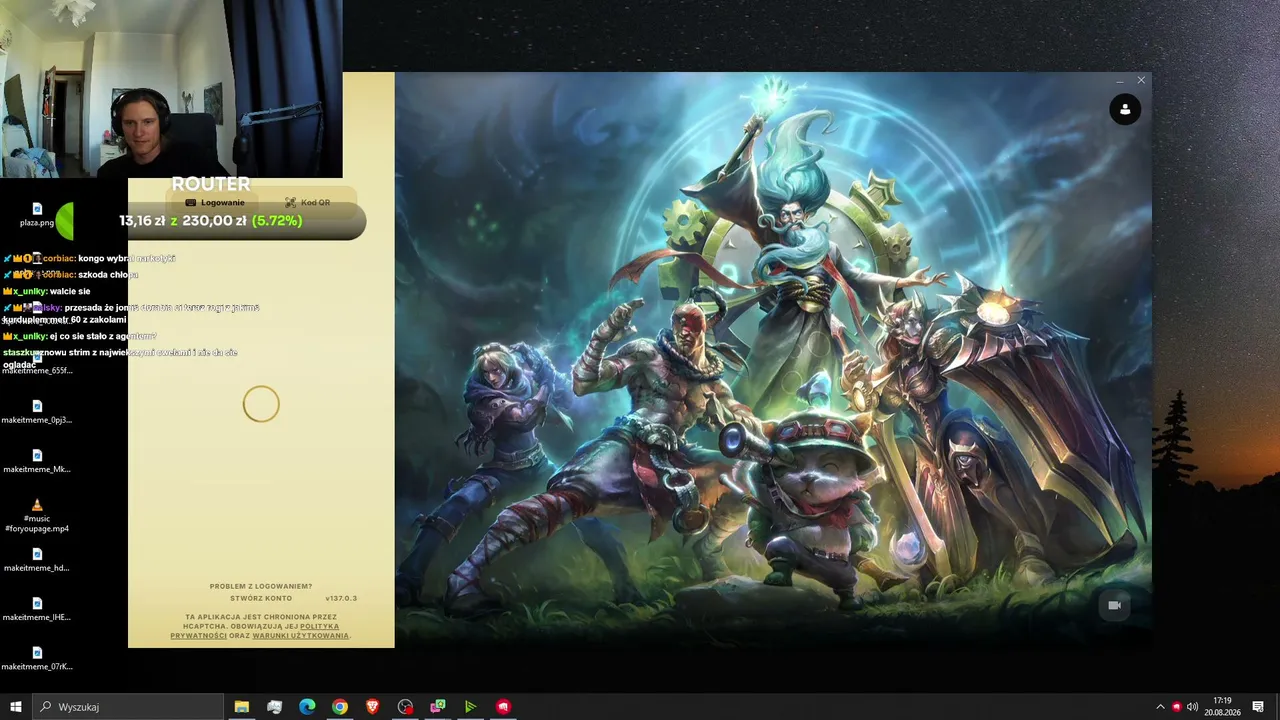This screenshot has width=1280, height=720.
Task: Select the makeitmeme_0pj3 desktop file
Action: click(37, 412)
